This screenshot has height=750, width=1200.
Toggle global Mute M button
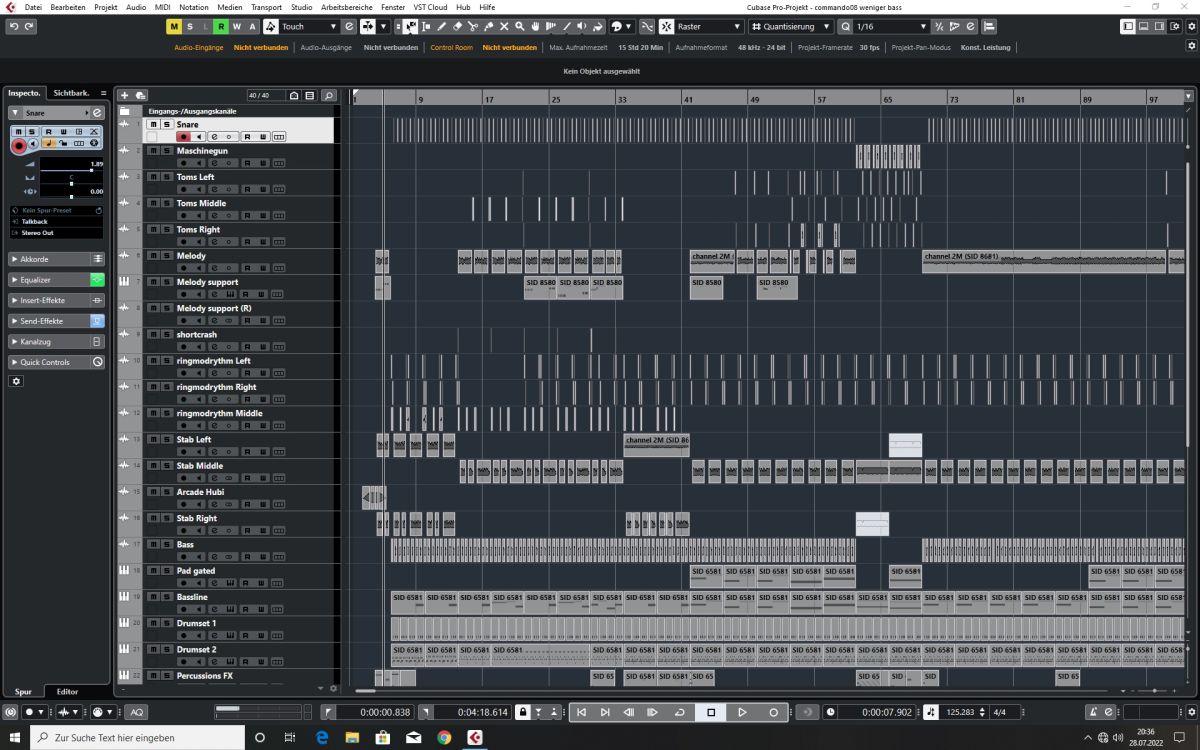174,26
